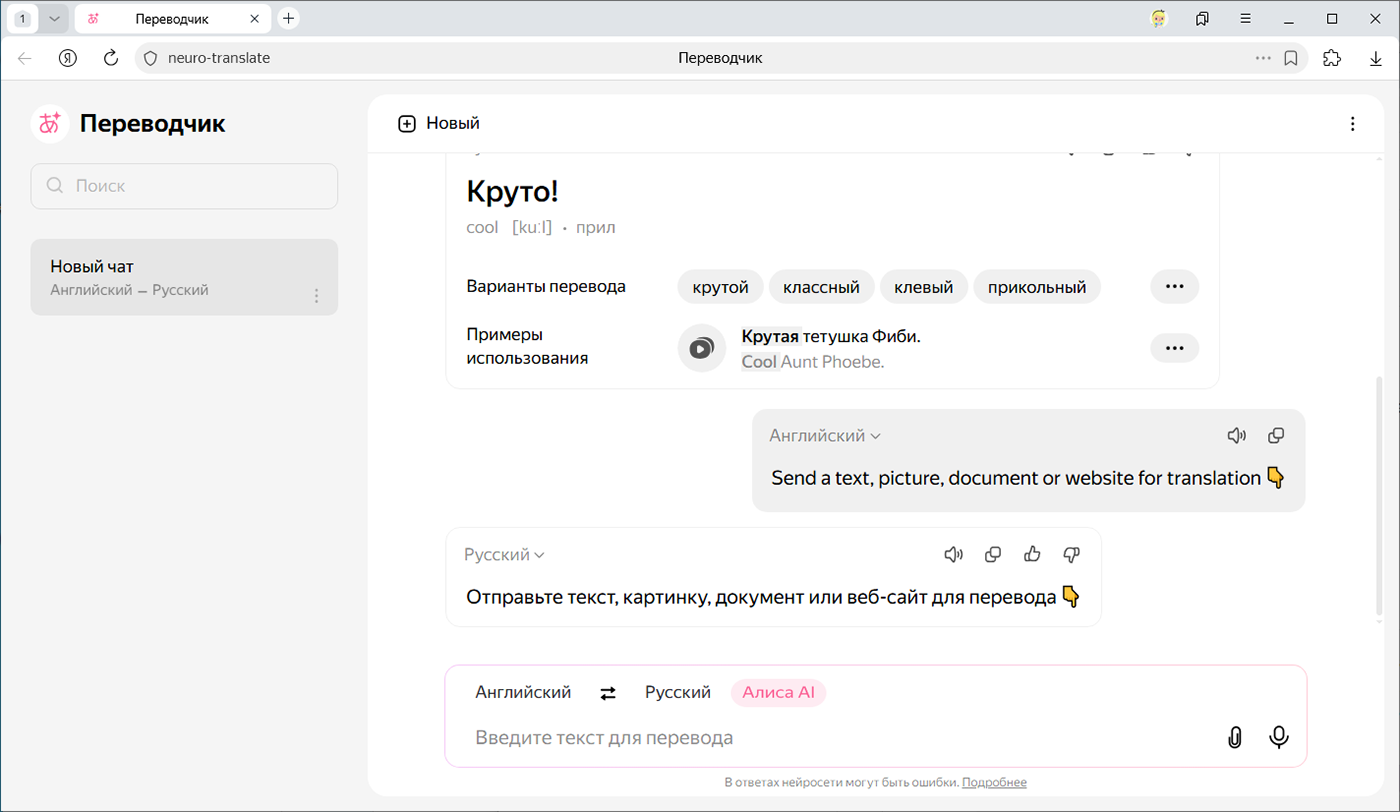Expand more translation variants
The height and width of the screenshot is (812, 1400).
click(x=1174, y=287)
